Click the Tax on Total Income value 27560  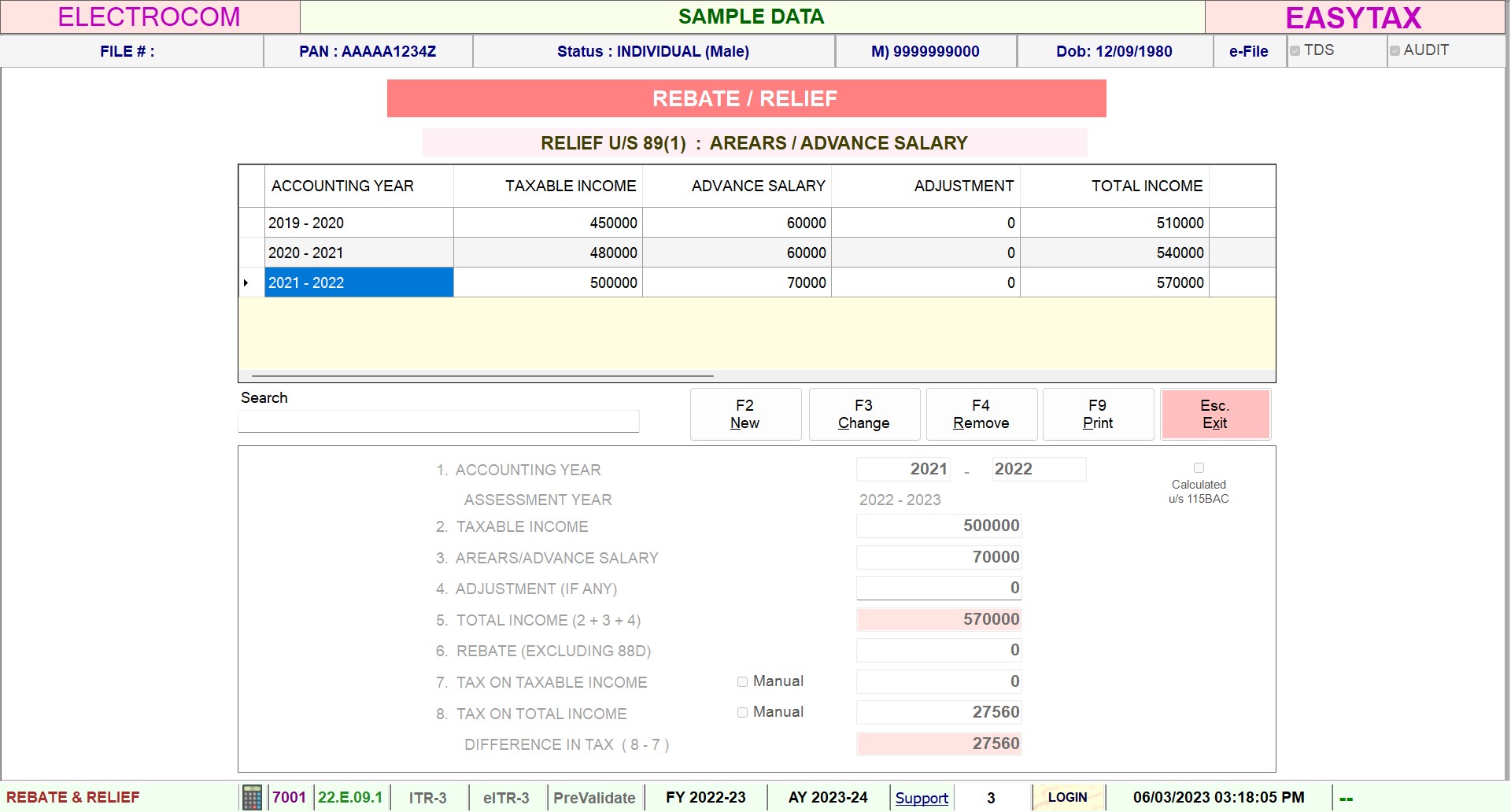pos(939,712)
